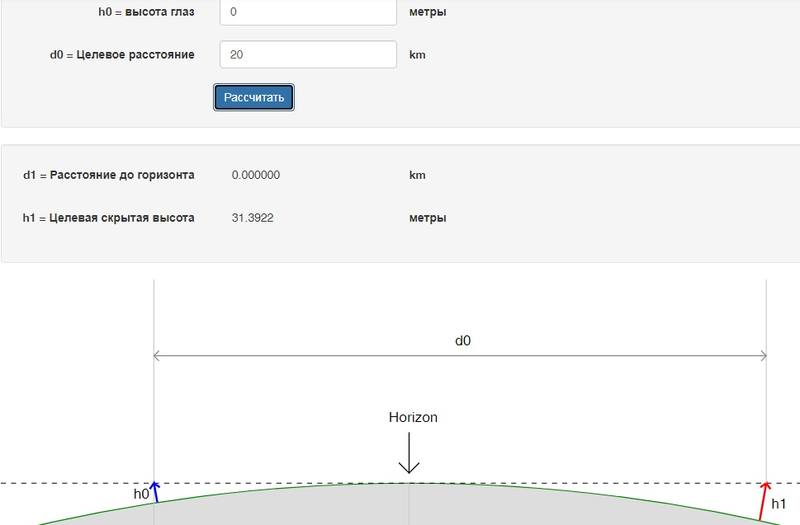Select the 31.3922 hidden height value

[253, 218]
